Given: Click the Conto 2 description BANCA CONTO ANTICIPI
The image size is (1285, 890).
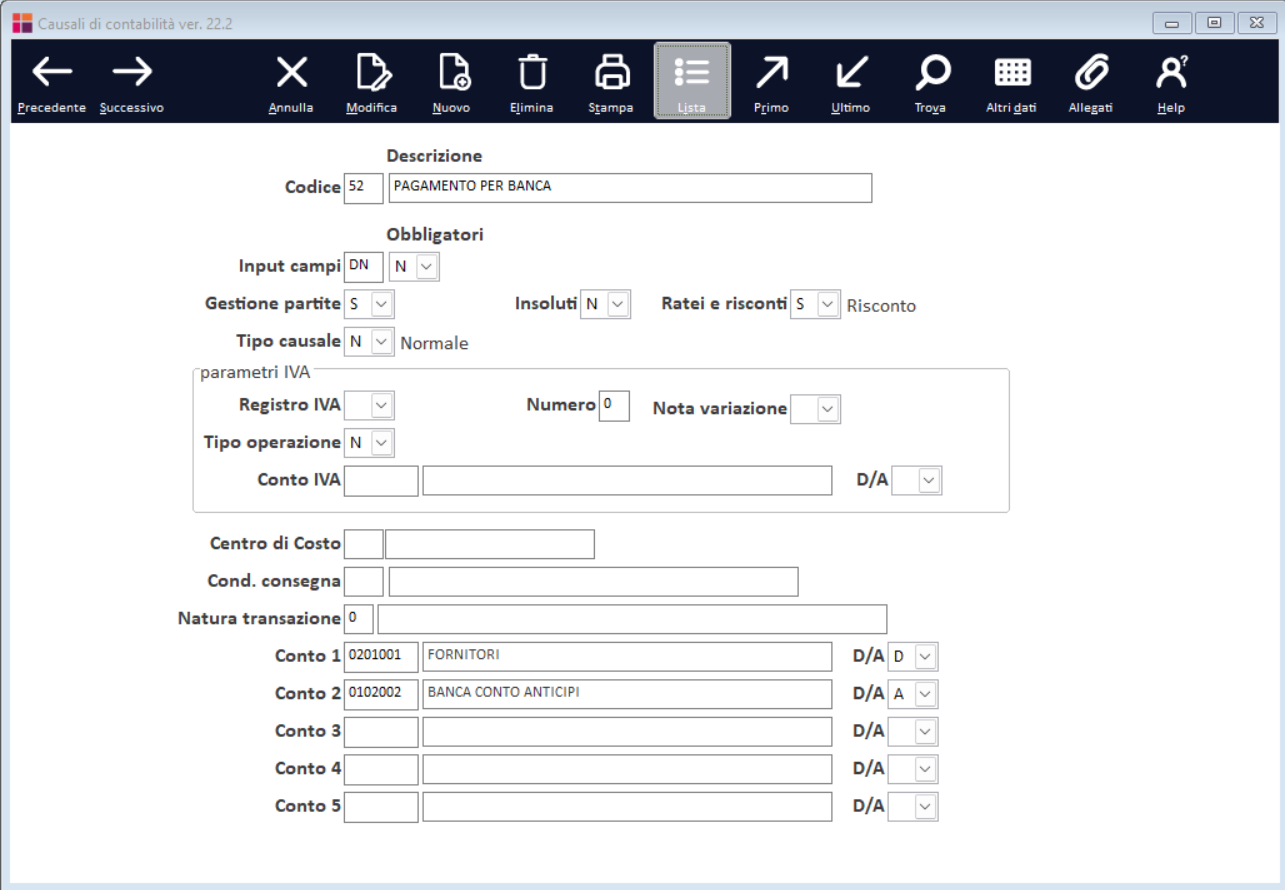Looking at the screenshot, I should (x=627, y=694).
